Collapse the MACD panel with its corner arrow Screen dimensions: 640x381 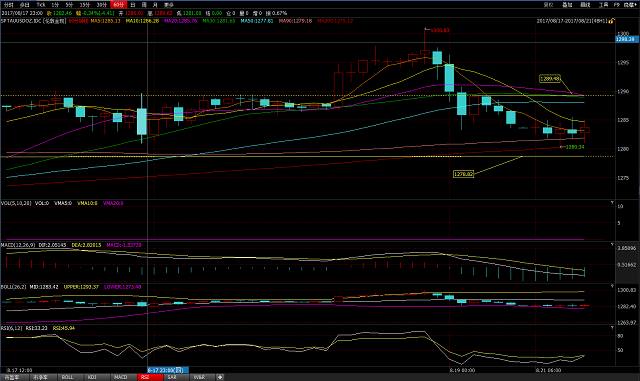[612, 245]
